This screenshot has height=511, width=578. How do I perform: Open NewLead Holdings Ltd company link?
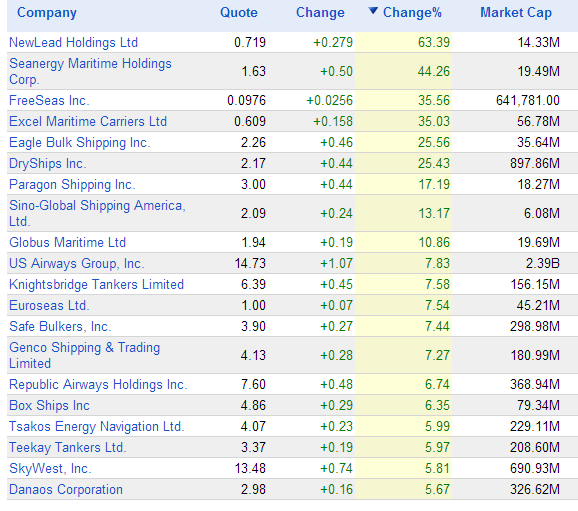(x=73, y=42)
